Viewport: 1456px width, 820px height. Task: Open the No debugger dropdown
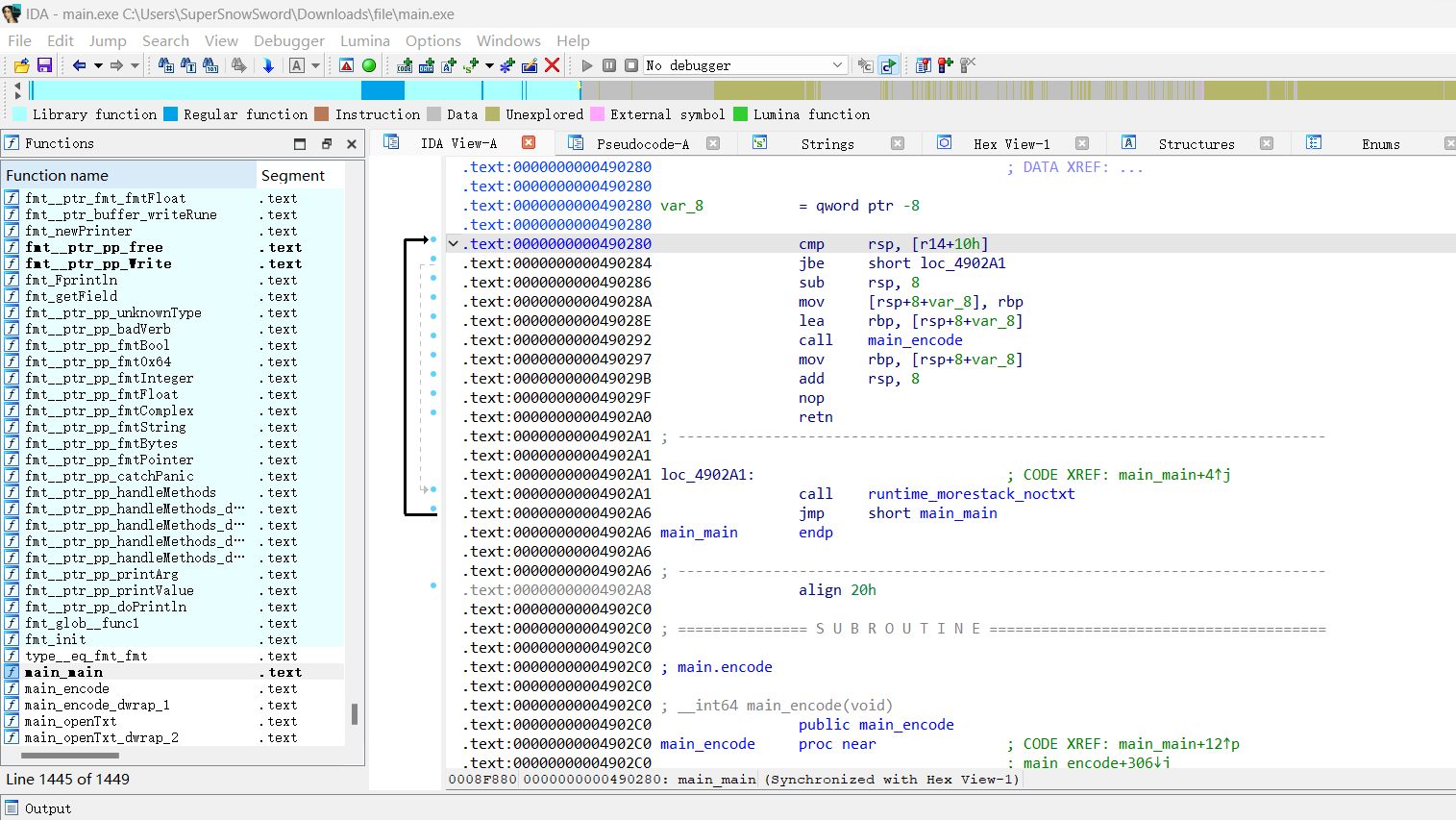pyautogui.click(x=837, y=65)
